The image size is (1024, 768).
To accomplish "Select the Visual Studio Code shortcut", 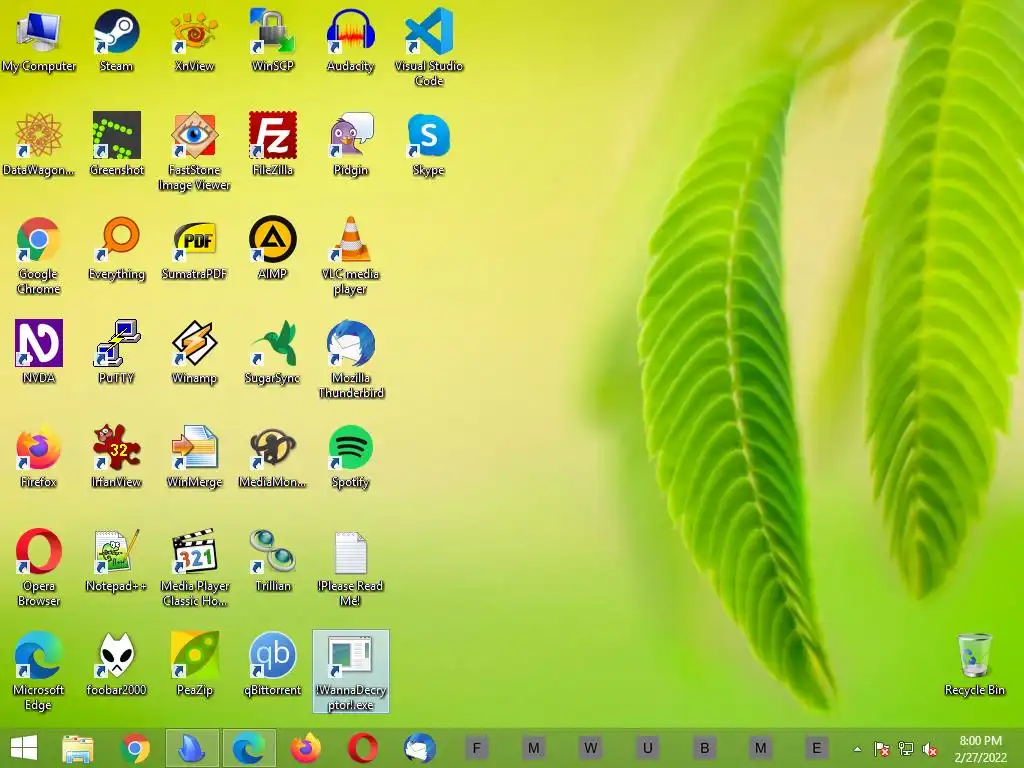I will (428, 48).
